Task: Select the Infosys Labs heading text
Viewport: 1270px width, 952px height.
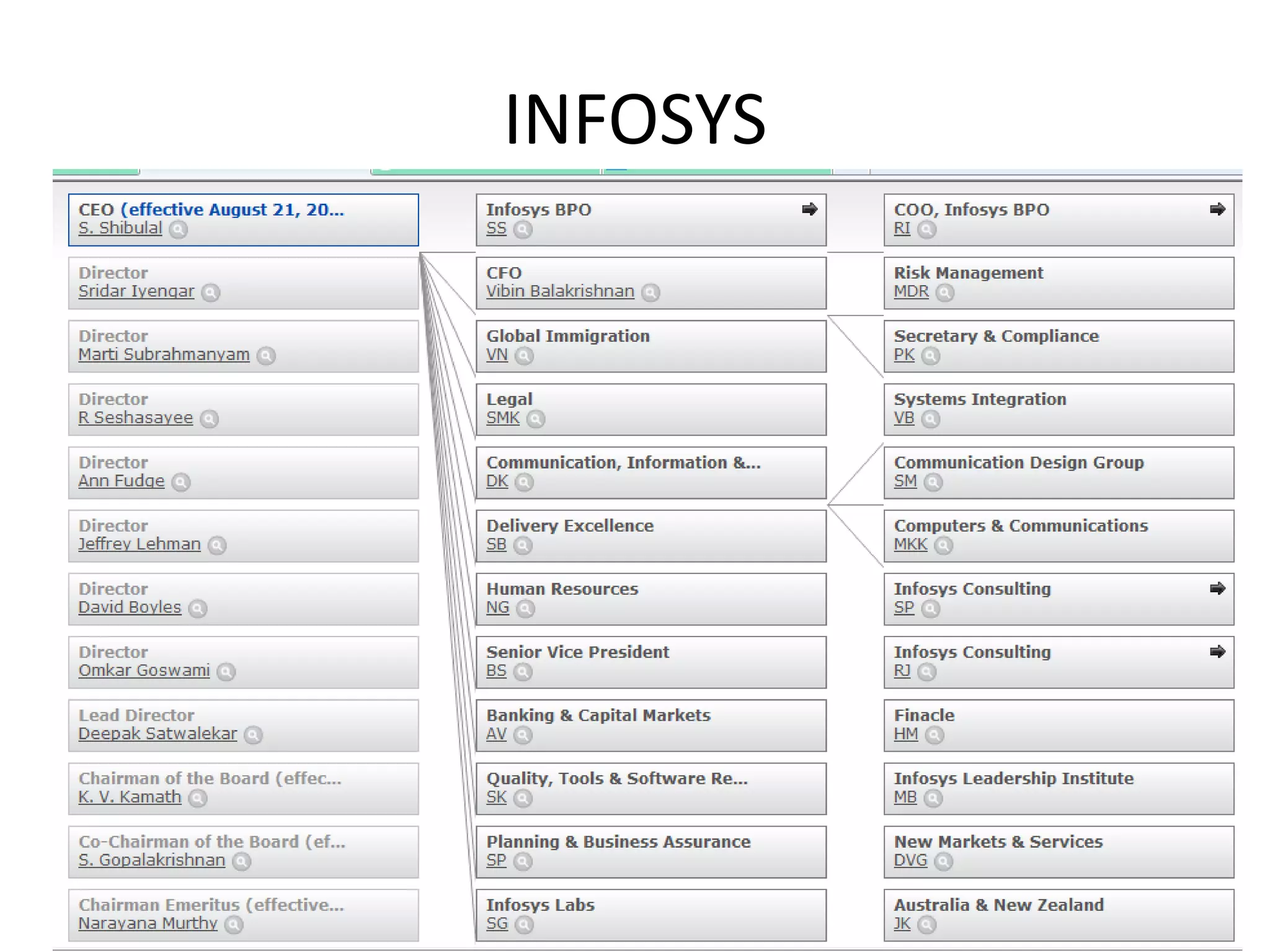Action: point(540,905)
